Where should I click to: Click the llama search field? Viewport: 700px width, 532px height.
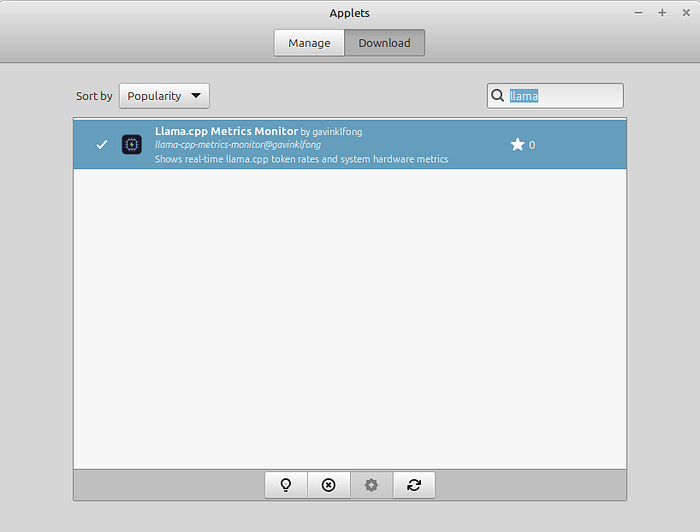(555, 96)
